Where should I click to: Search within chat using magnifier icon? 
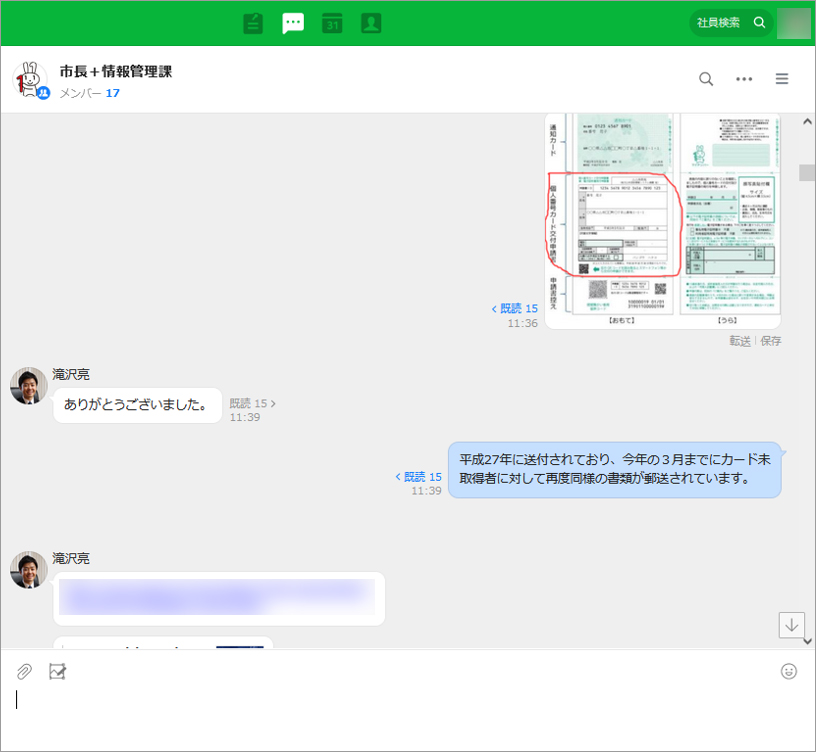[x=706, y=79]
